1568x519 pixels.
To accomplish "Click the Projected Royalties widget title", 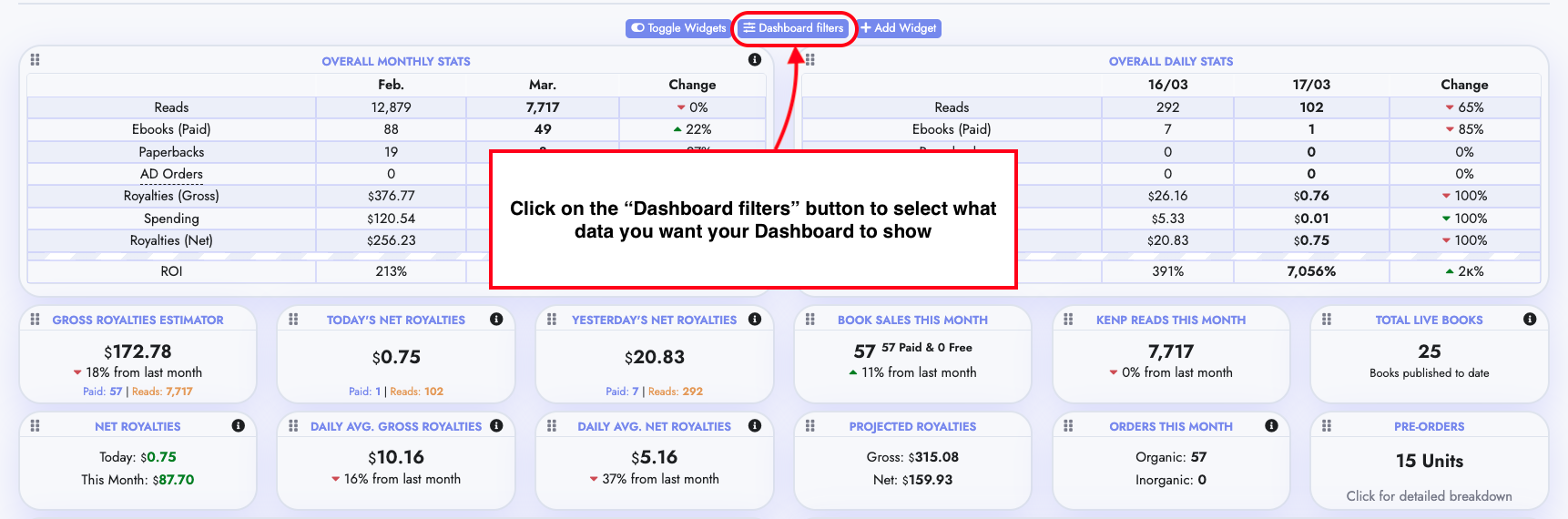I will [912, 426].
